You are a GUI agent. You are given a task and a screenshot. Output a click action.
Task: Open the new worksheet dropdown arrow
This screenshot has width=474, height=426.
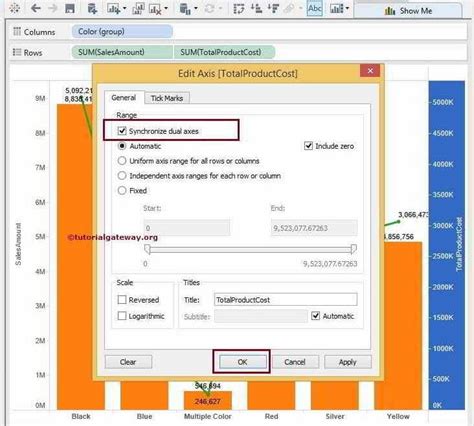coord(124,8)
